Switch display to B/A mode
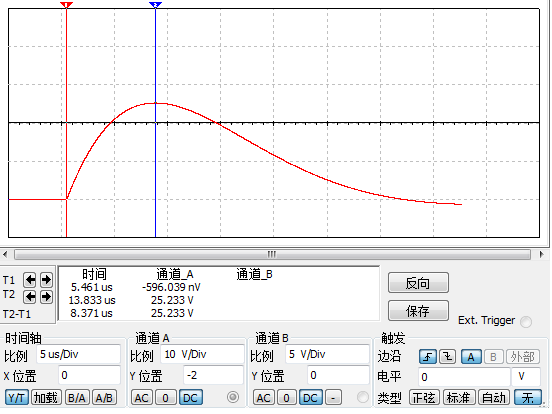 [x=77, y=398]
